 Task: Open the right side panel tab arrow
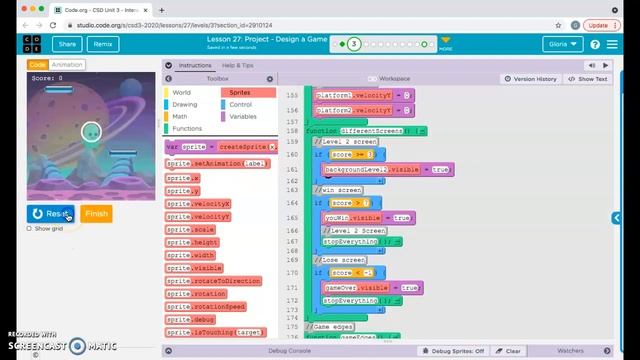coord(616,218)
